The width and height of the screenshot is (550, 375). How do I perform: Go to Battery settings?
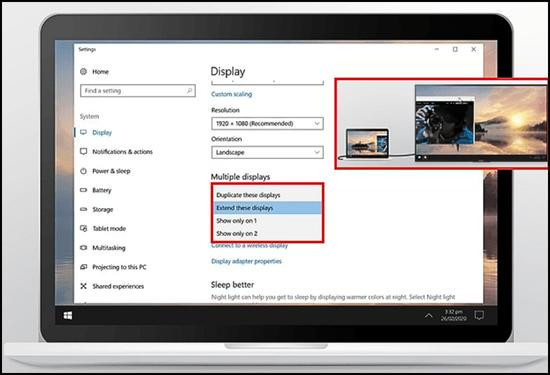[102, 190]
